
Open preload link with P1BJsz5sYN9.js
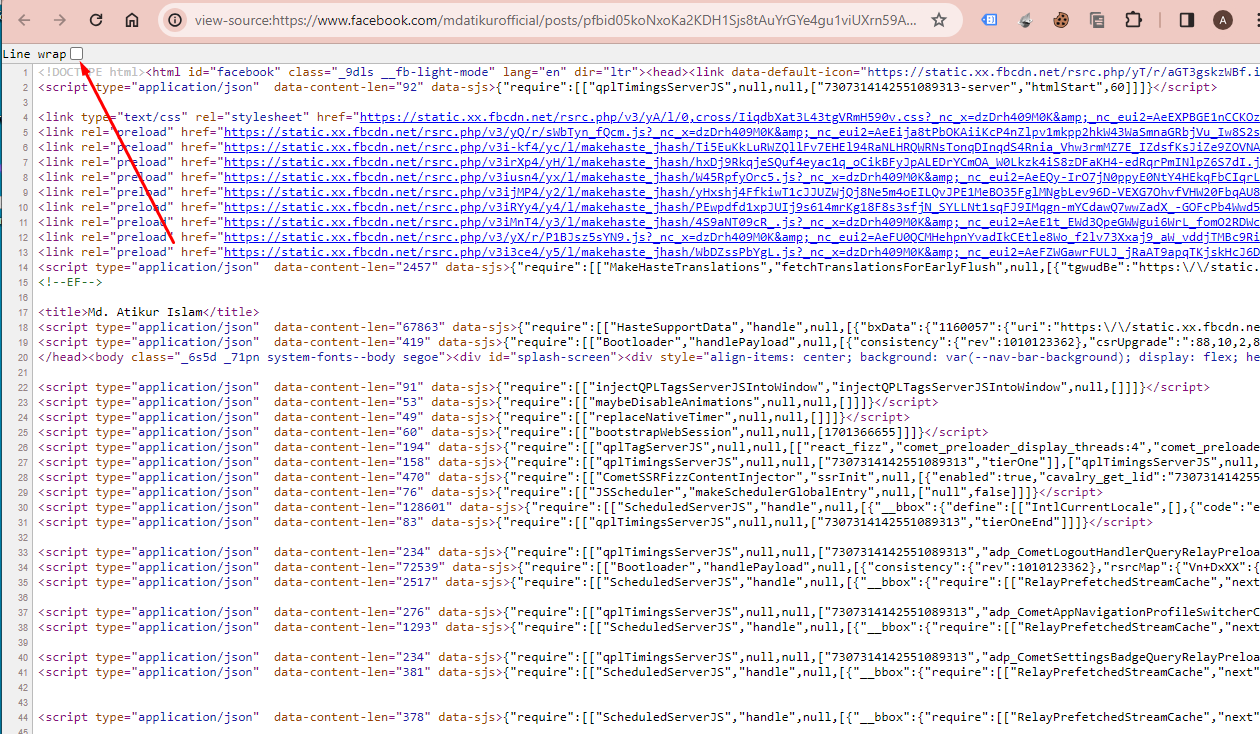(x=741, y=237)
